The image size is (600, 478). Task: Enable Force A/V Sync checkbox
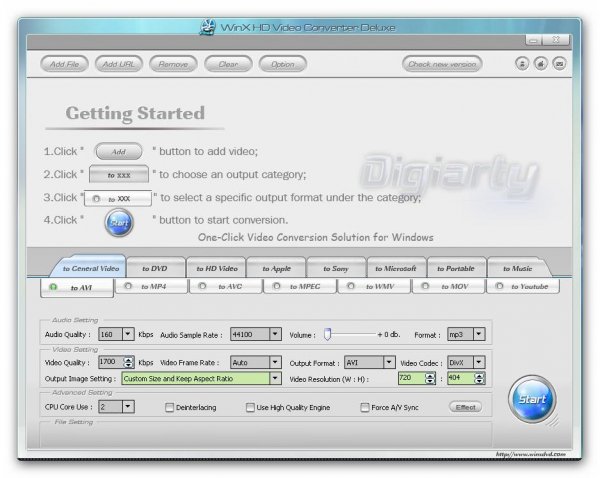pos(365,407)
